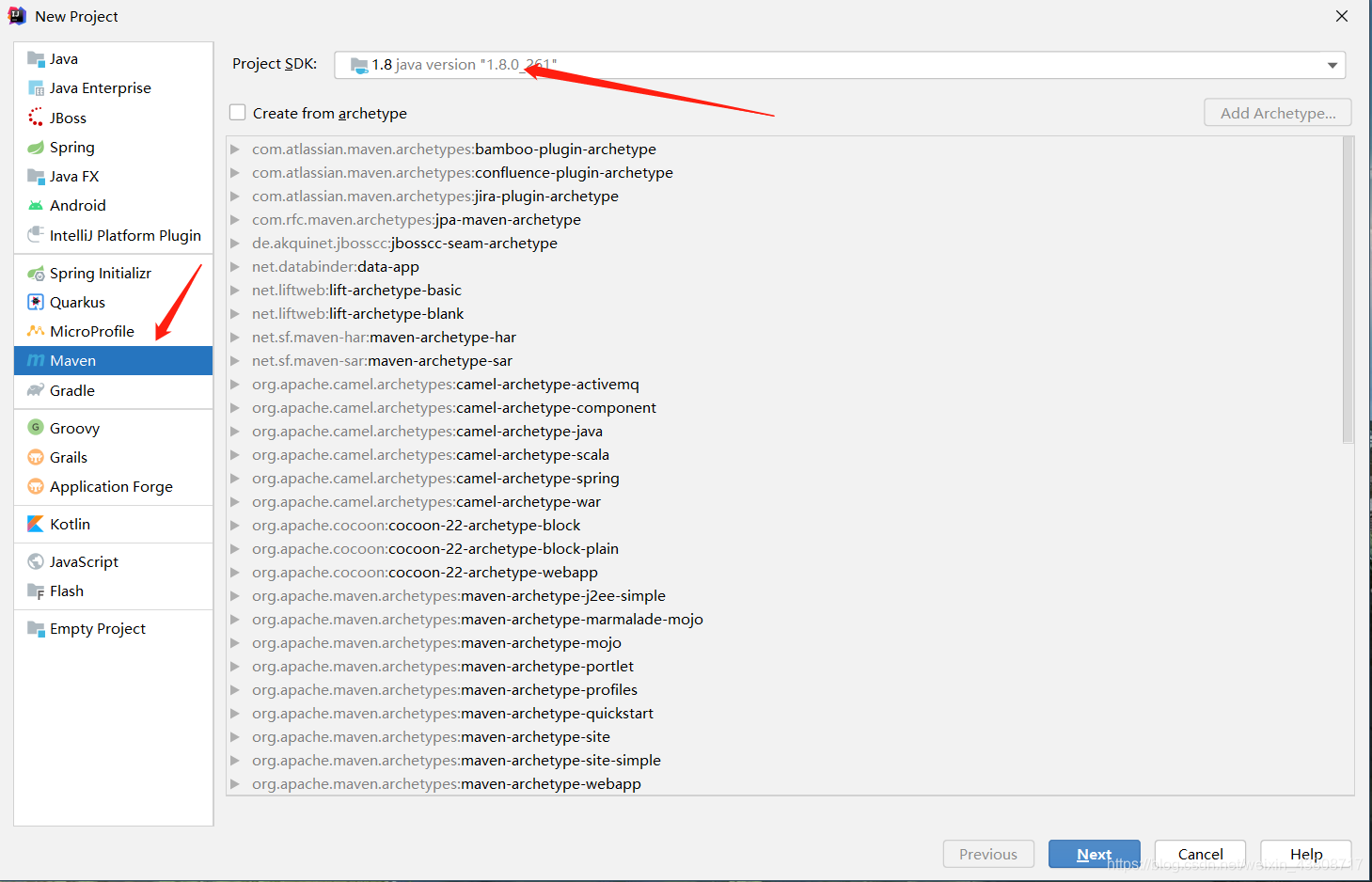
Task: Click the Java Enterprise icon
Action: (x=36, y=88)
